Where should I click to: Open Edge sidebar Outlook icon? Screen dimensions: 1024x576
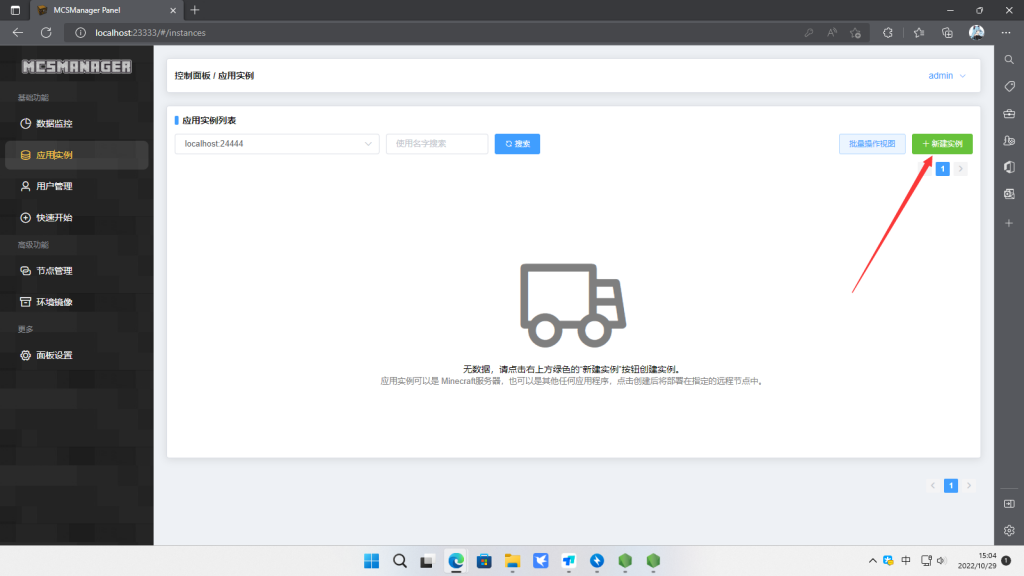1009,194
